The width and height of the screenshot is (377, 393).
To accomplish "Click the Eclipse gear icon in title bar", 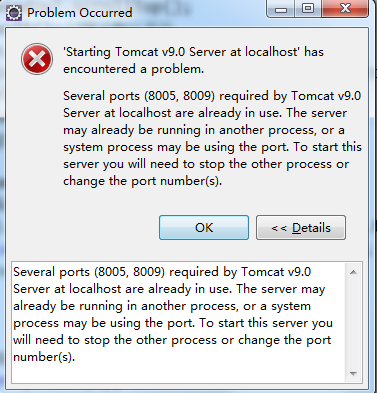I will pos(14,13).
